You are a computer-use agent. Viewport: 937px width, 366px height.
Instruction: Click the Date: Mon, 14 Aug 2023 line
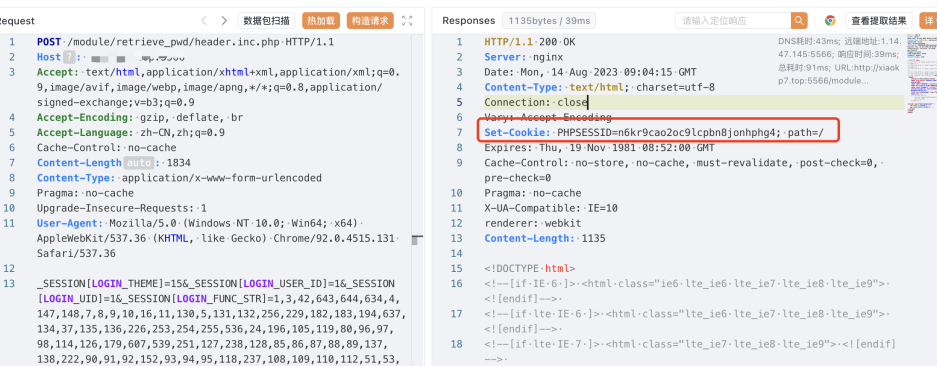590,72
